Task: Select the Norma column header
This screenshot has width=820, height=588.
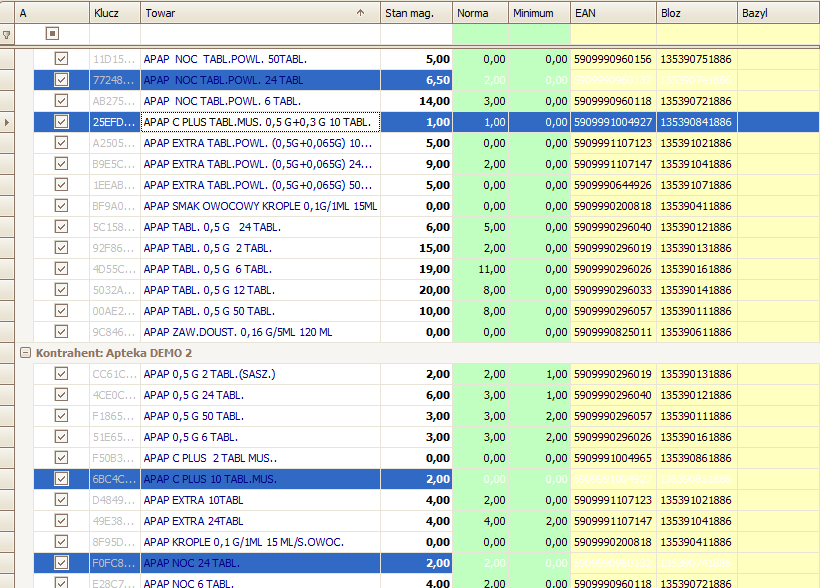Action: tap(472, 13)
